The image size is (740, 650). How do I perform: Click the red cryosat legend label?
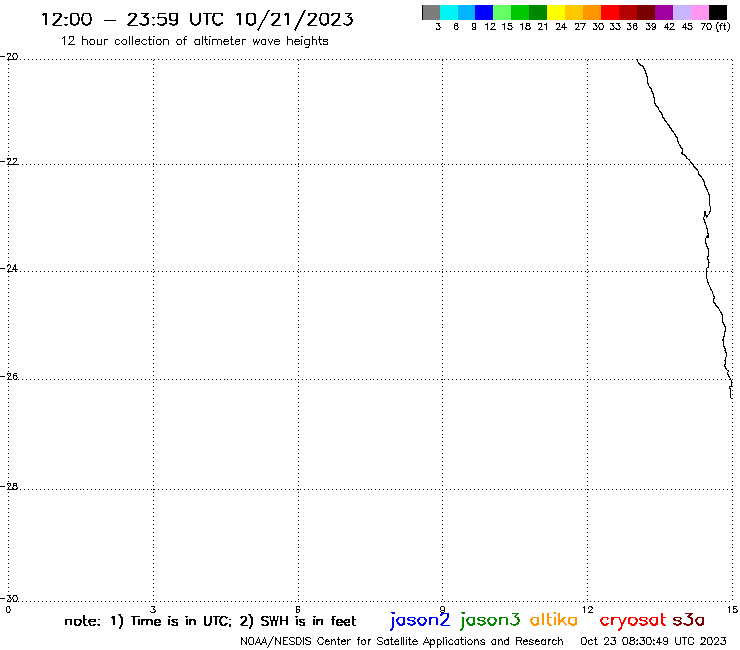pos(633,621)
